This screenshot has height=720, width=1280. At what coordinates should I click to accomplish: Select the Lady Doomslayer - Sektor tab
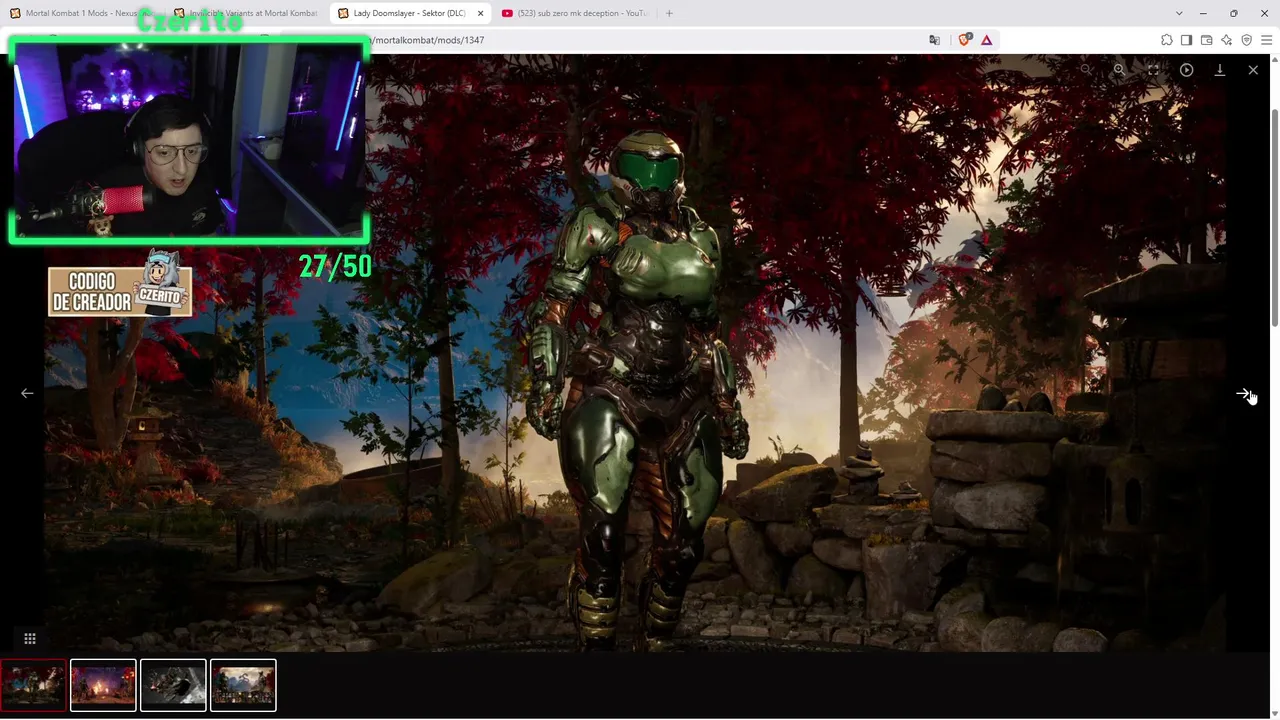(408, 13)
